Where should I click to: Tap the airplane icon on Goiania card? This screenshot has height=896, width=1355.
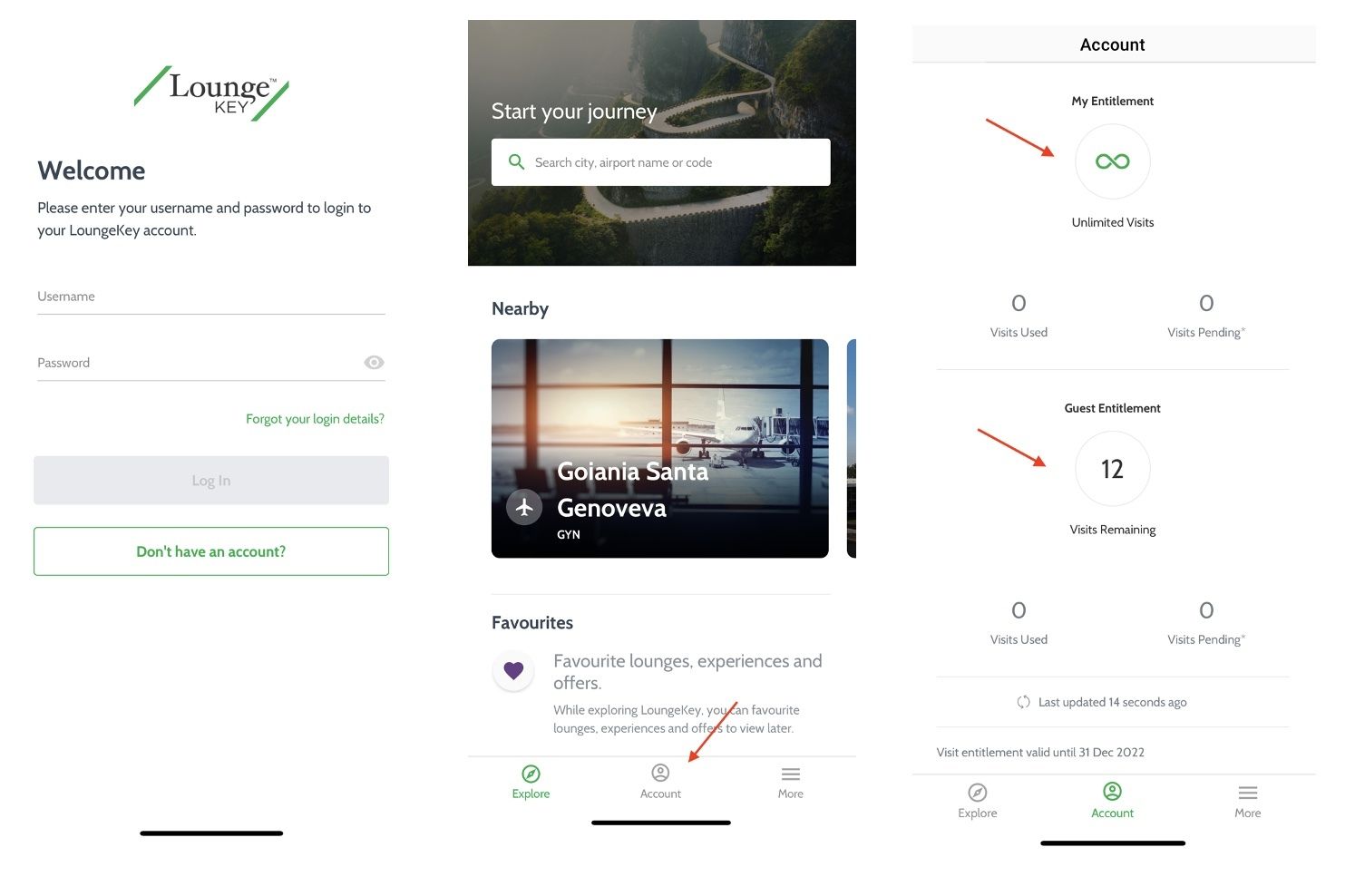pyautogui.click(x=524, y=508)
